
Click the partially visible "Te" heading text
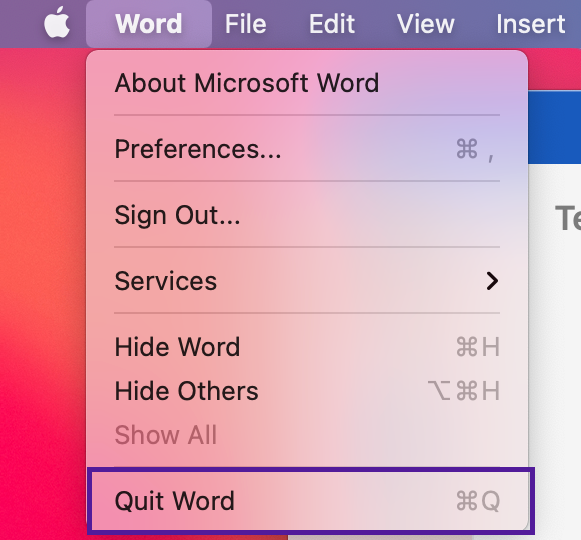(568, 218)
